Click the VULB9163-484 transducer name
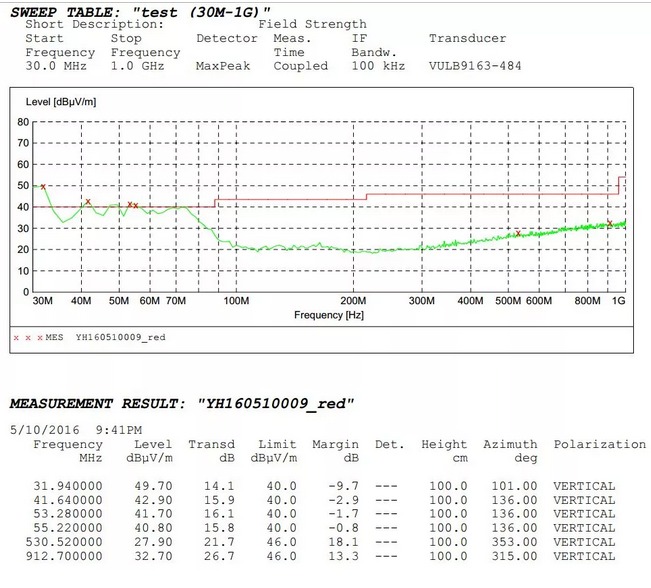651x588 pixels. [475, 66]
